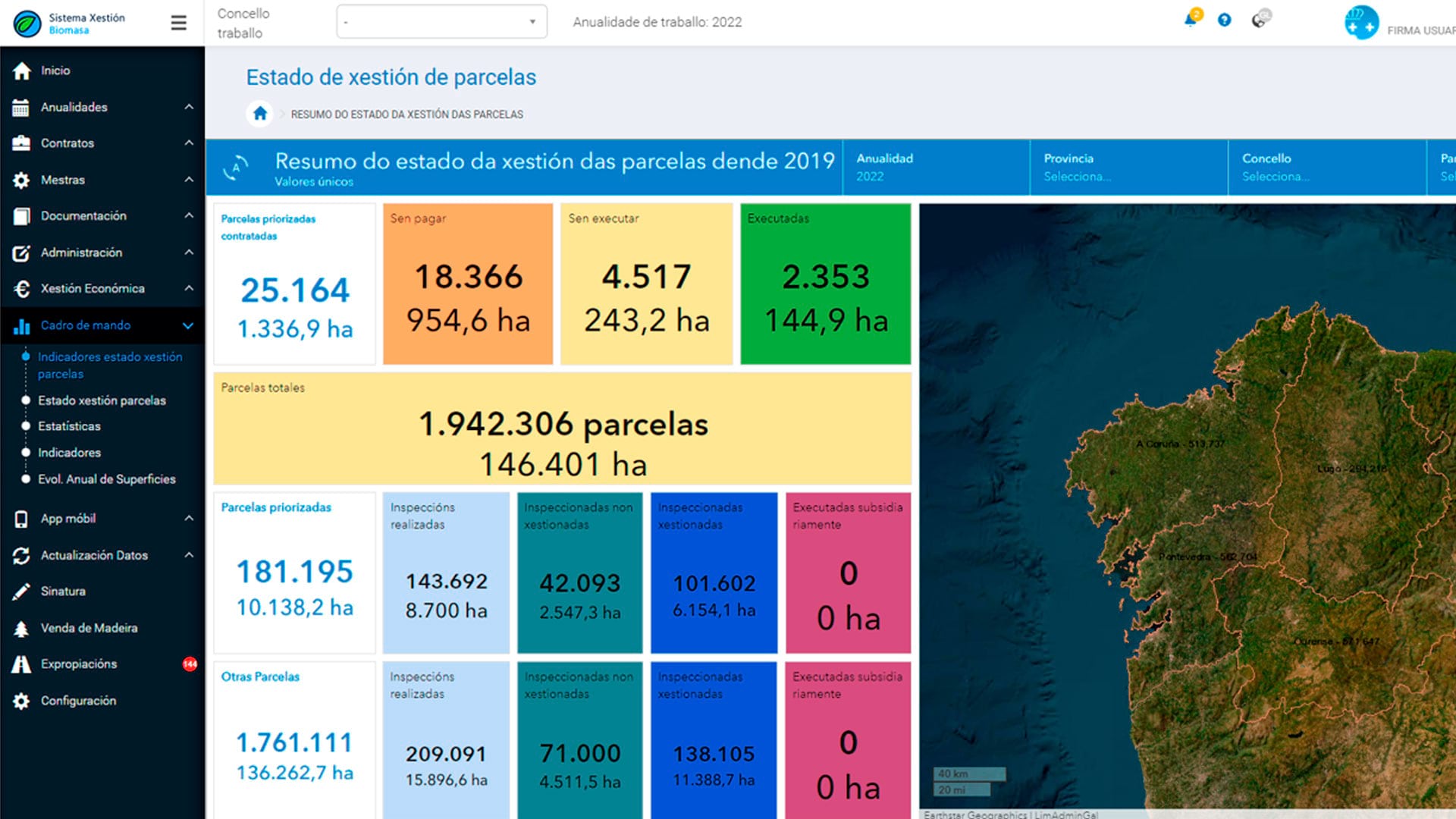Open the notifications bell icon
Image resolution: width=1456 pixels, height=819 pixels.
click(x=1191, y=20)
